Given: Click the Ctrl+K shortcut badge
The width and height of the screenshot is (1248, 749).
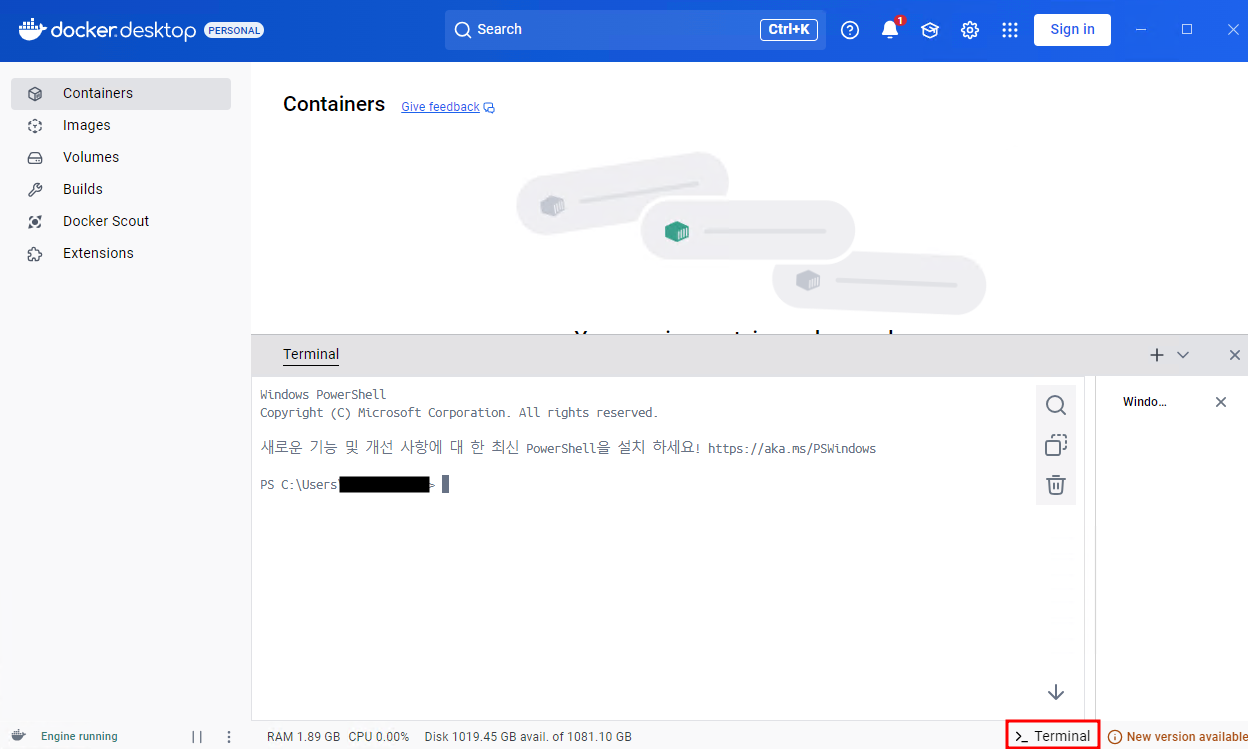Looking at the screenshot, I should pos(789,30).
